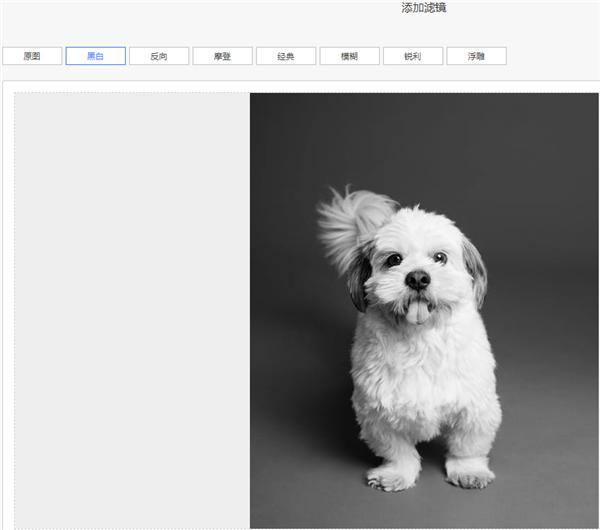Click the dog's eye on the photo's left
The height and width of the screenshot is (530, 600).
click(394, 259)
